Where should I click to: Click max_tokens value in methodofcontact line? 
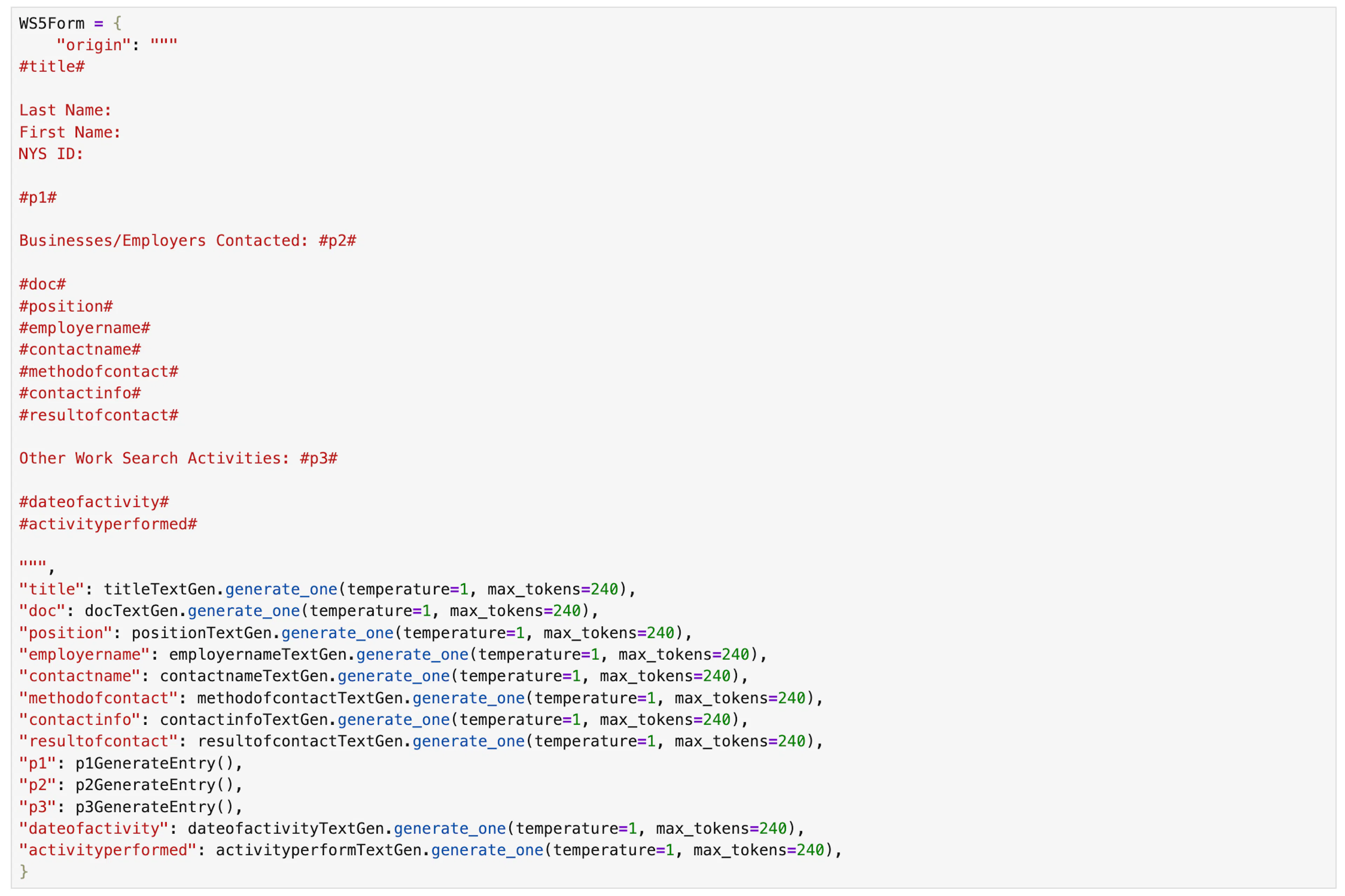tap(791, 698)
